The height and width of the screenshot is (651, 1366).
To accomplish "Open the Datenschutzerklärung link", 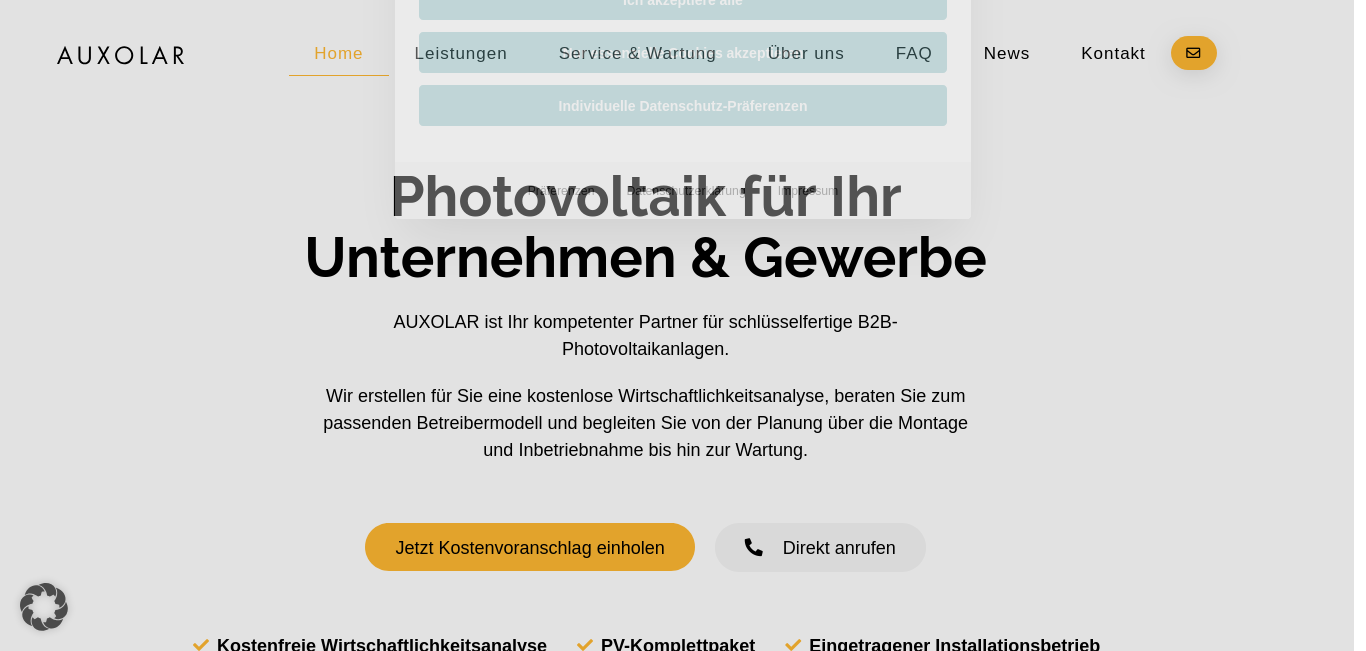I will coord(687,191).
